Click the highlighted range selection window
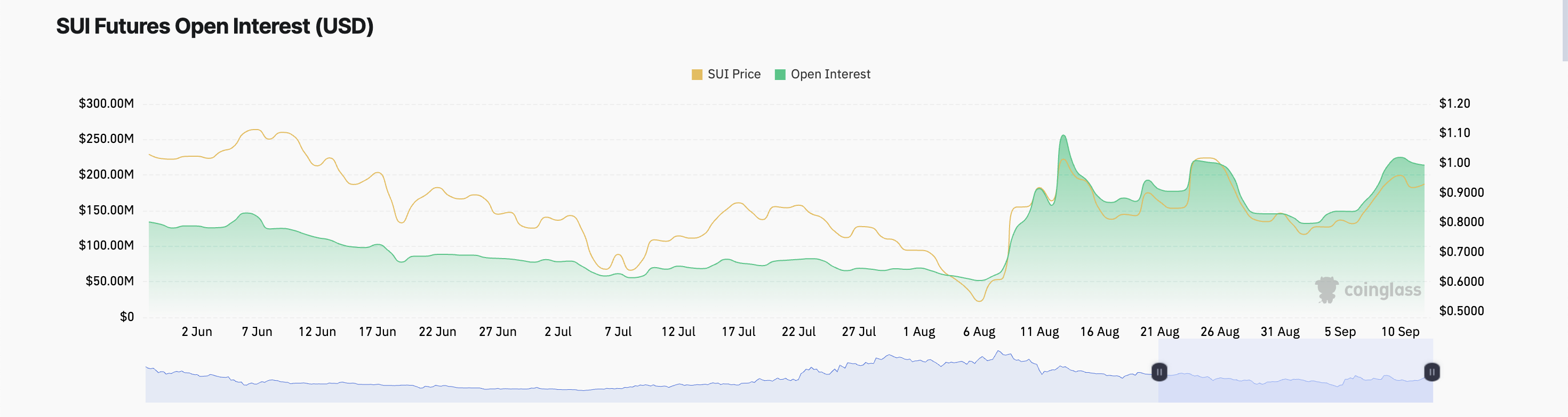Image resolution: width=1568 pixels, height=417 pixels. pyautogui.click(x=1295, y=383)
